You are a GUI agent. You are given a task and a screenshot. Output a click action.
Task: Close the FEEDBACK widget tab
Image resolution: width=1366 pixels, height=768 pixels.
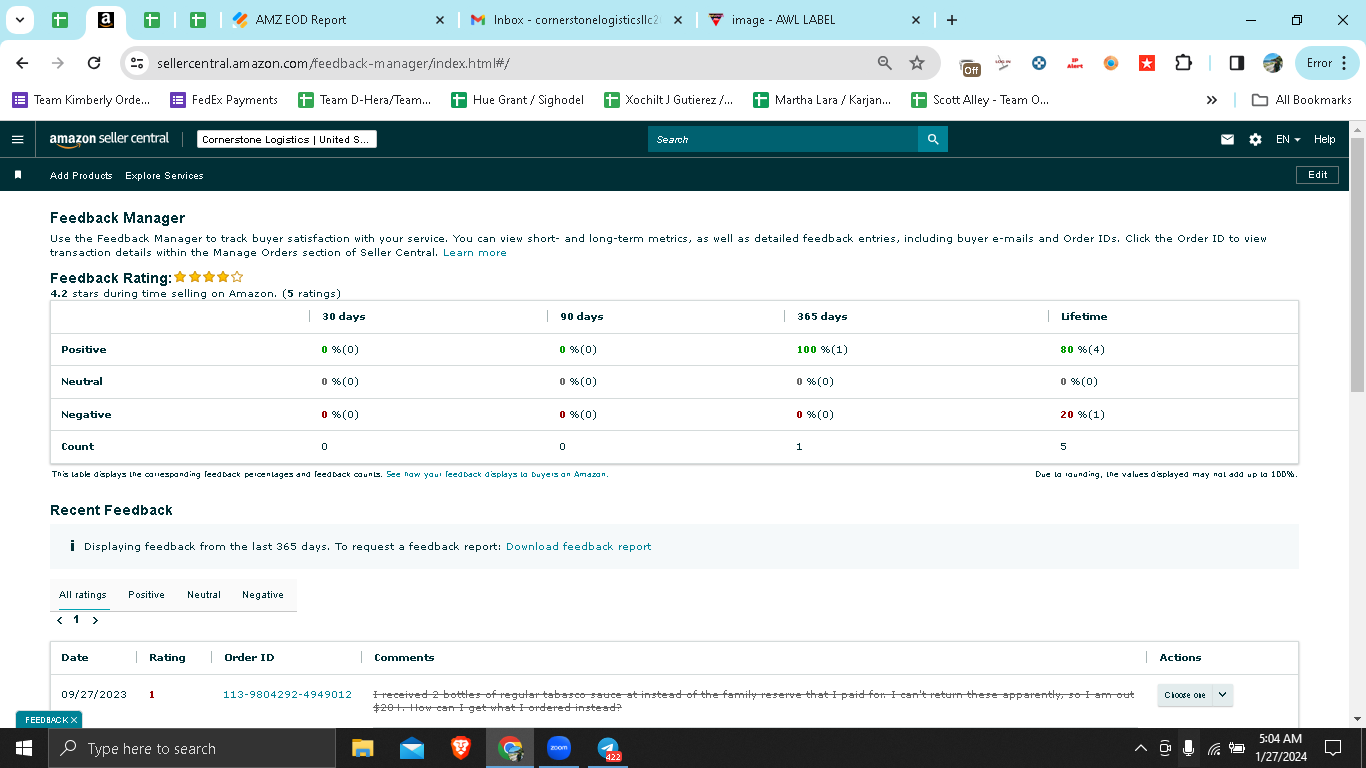point(73,720)
